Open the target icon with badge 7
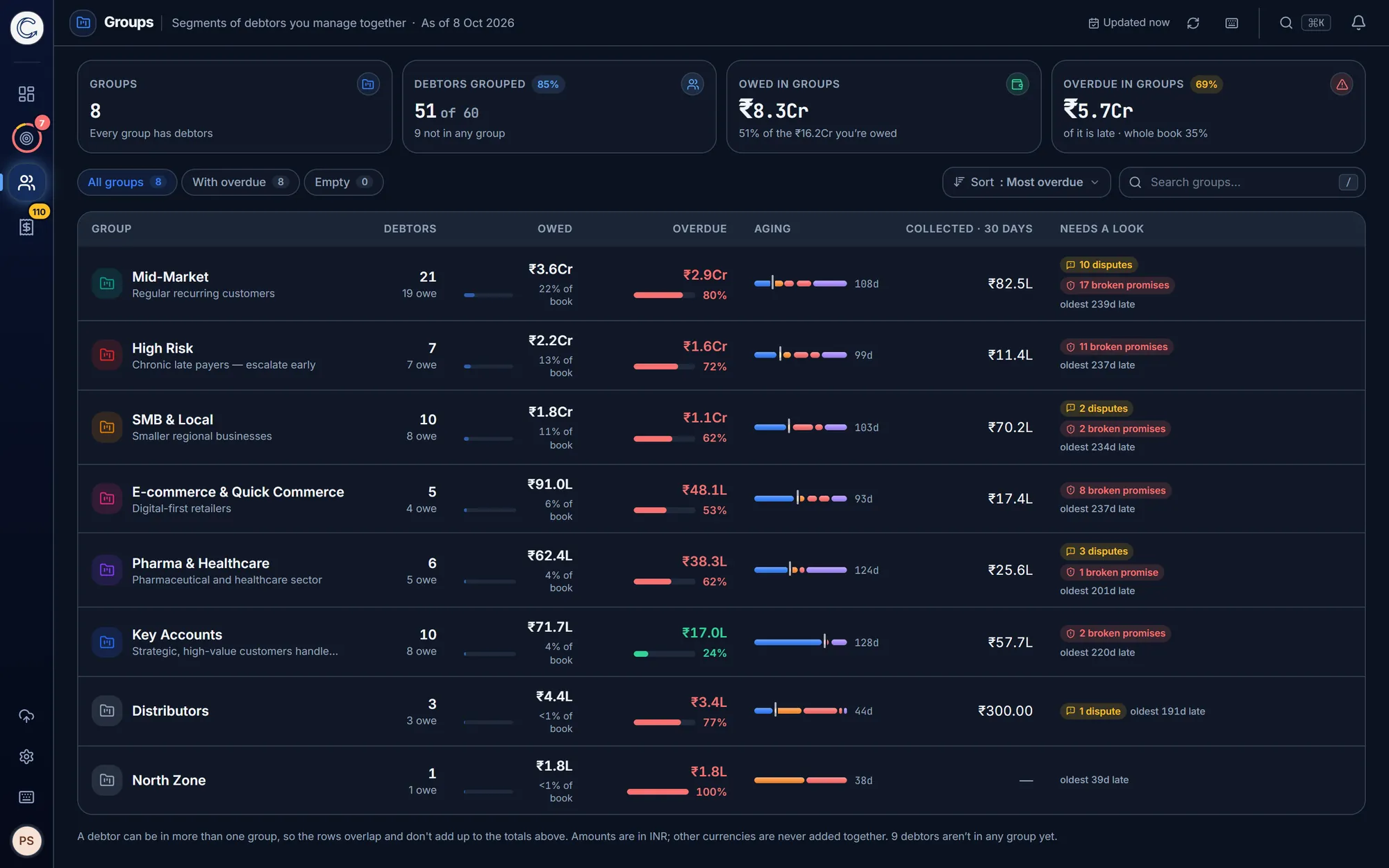The image size is (1389, 868). tap(26, 138)
